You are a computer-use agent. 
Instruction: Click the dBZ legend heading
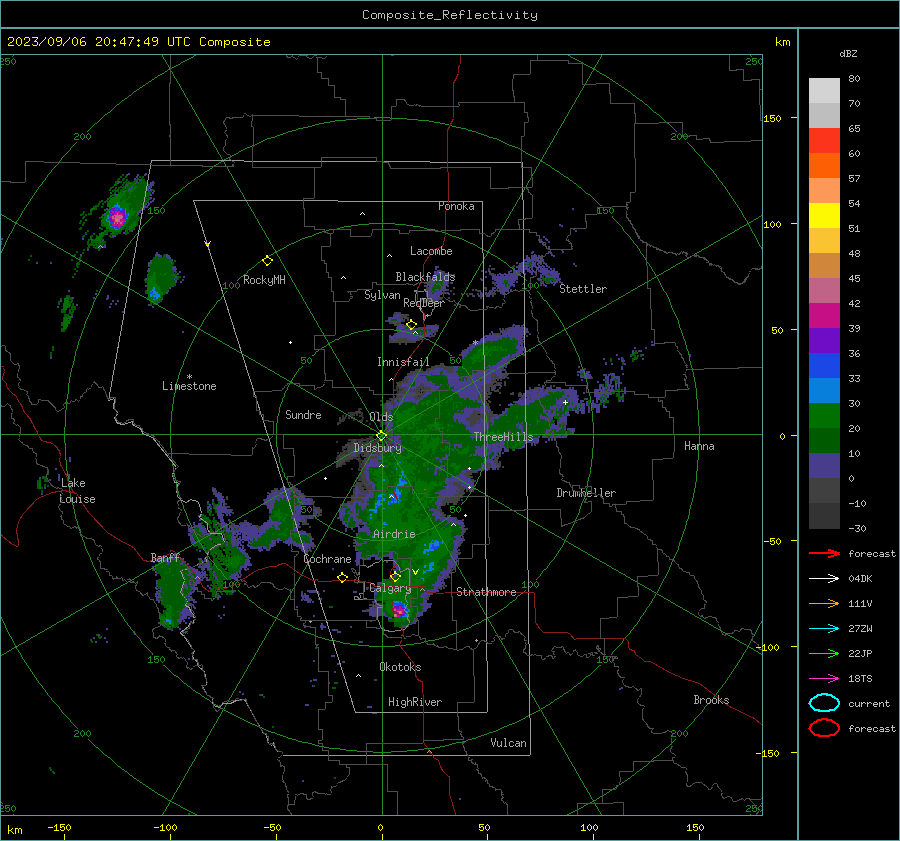click(x=848, y=53)
